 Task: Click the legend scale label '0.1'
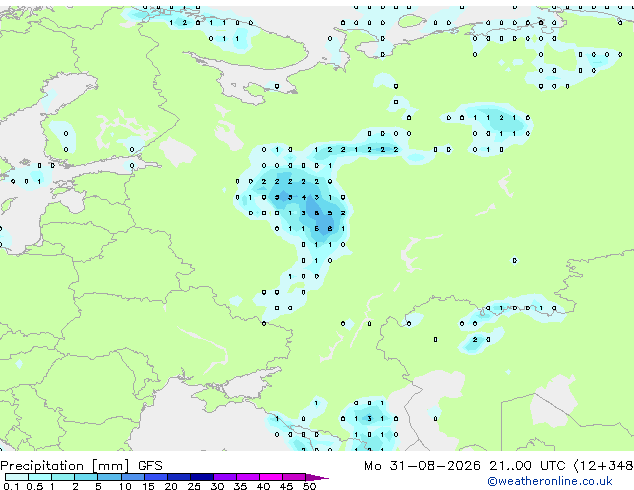pyautogui.click(x=11, y=486)
